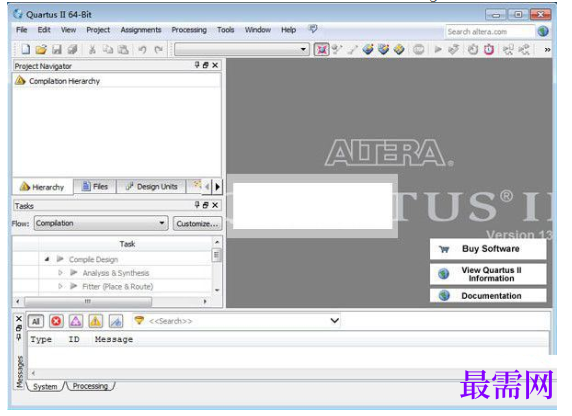Image resolution: width=572 pixels, height=416 pixels.
Task: Toggle the blue flagged messages filter
Action: [x=116, y=321]
